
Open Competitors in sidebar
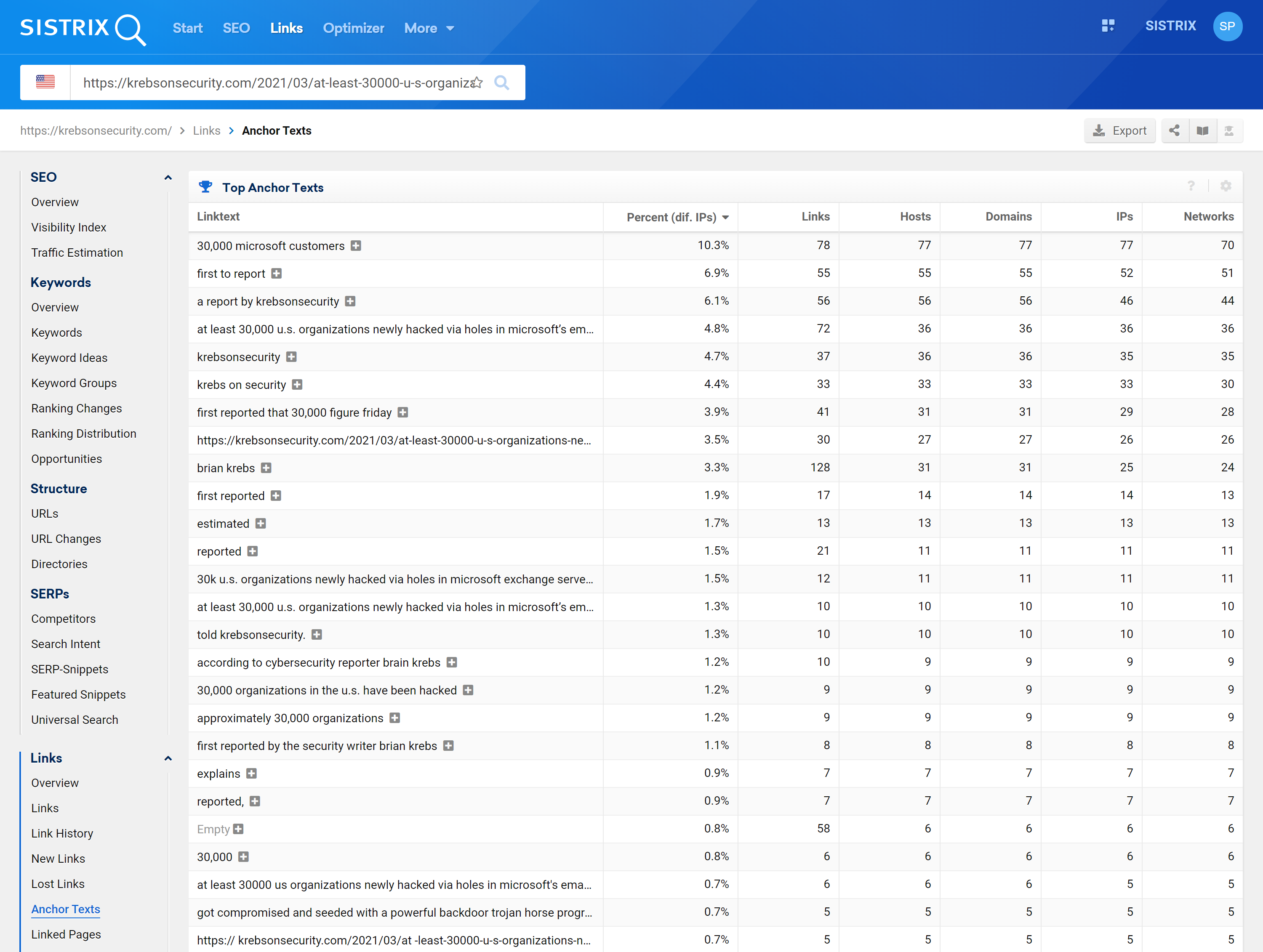[x=64, y=619]
